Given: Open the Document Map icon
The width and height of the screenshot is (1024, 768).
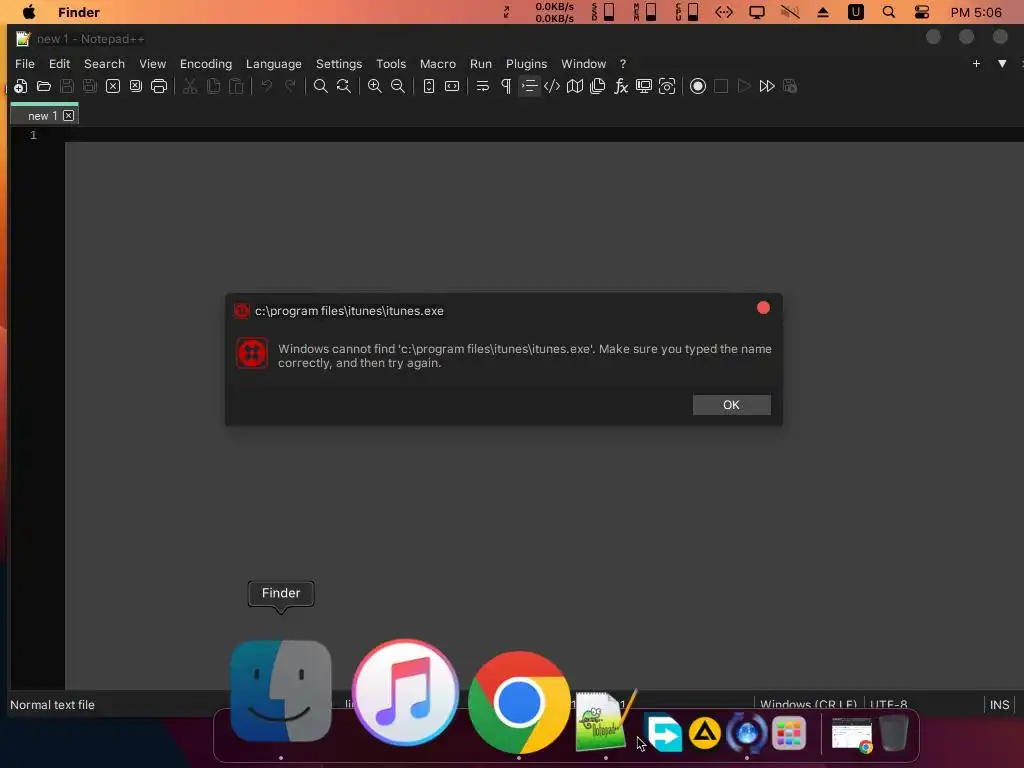Looking at the screenshot, I should tap(575, 86).
